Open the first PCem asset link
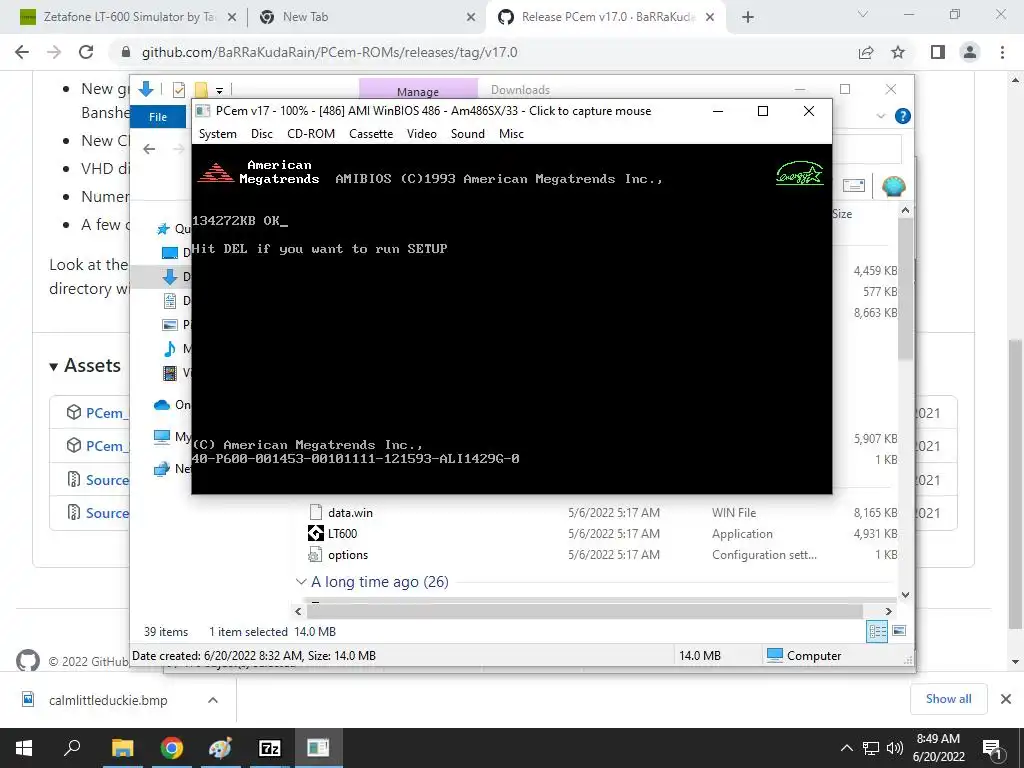 coord(107,413)
